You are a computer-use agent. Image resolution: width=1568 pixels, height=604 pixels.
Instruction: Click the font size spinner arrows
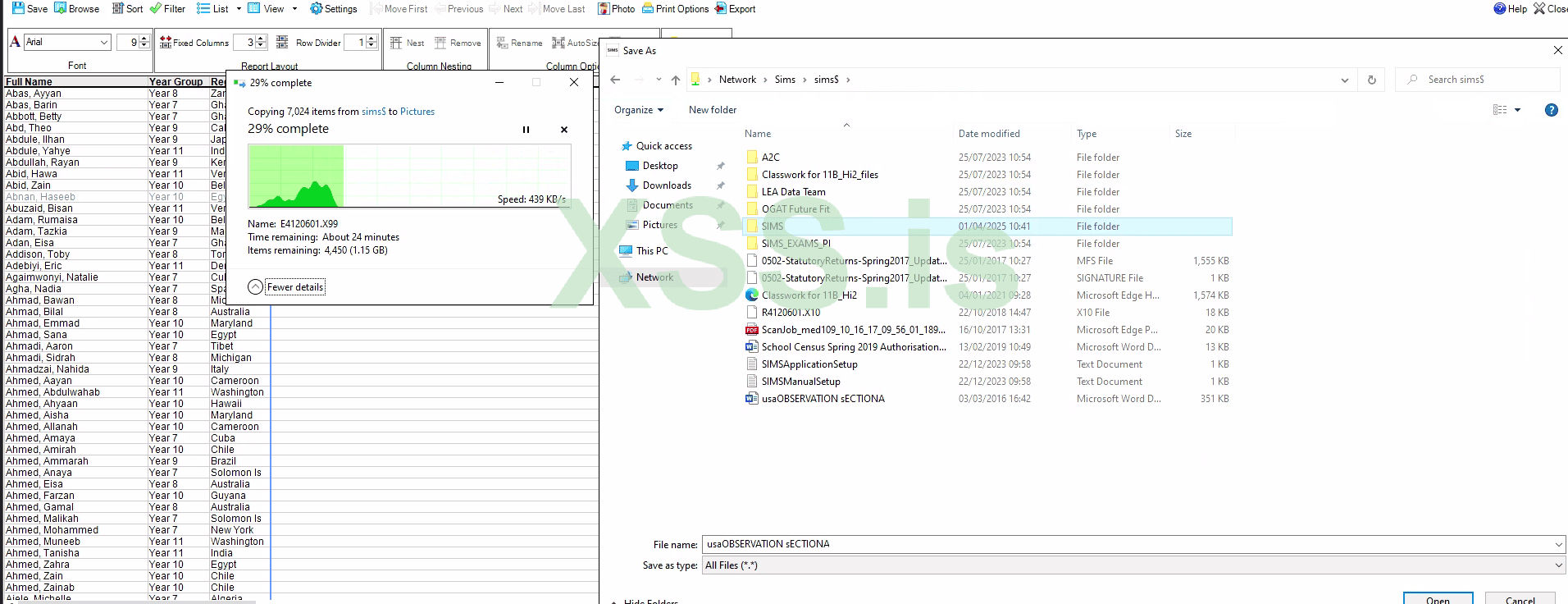click(x=145, y=42)
